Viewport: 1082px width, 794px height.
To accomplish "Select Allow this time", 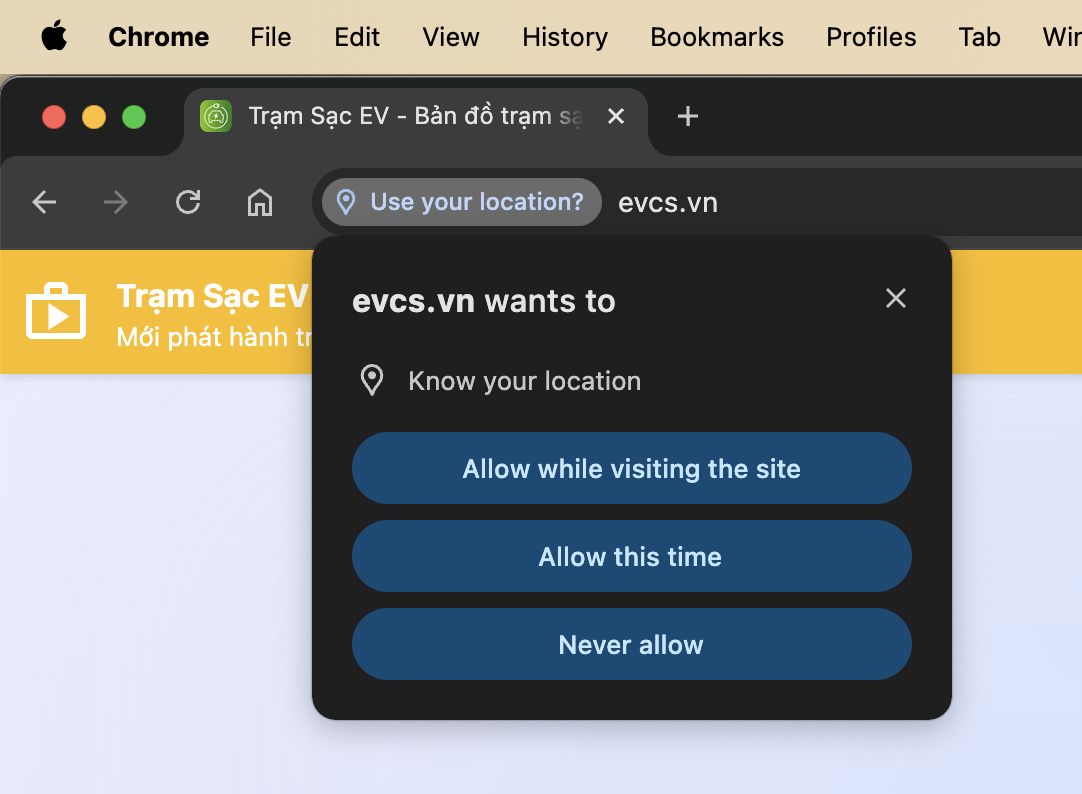I will click(631, 556).
